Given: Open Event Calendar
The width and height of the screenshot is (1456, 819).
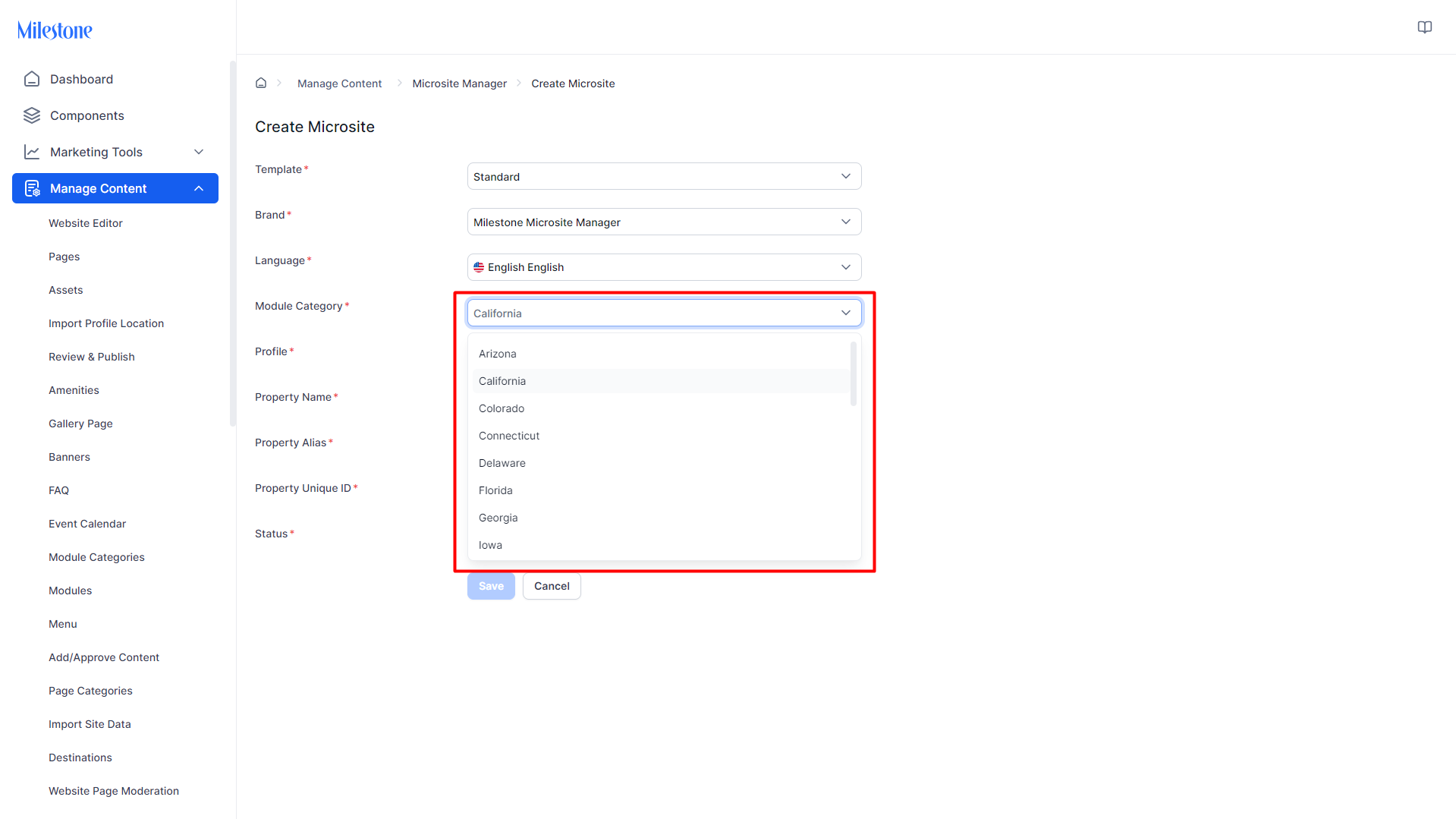Looking at the screenshot, I should (x=87, y=524).
